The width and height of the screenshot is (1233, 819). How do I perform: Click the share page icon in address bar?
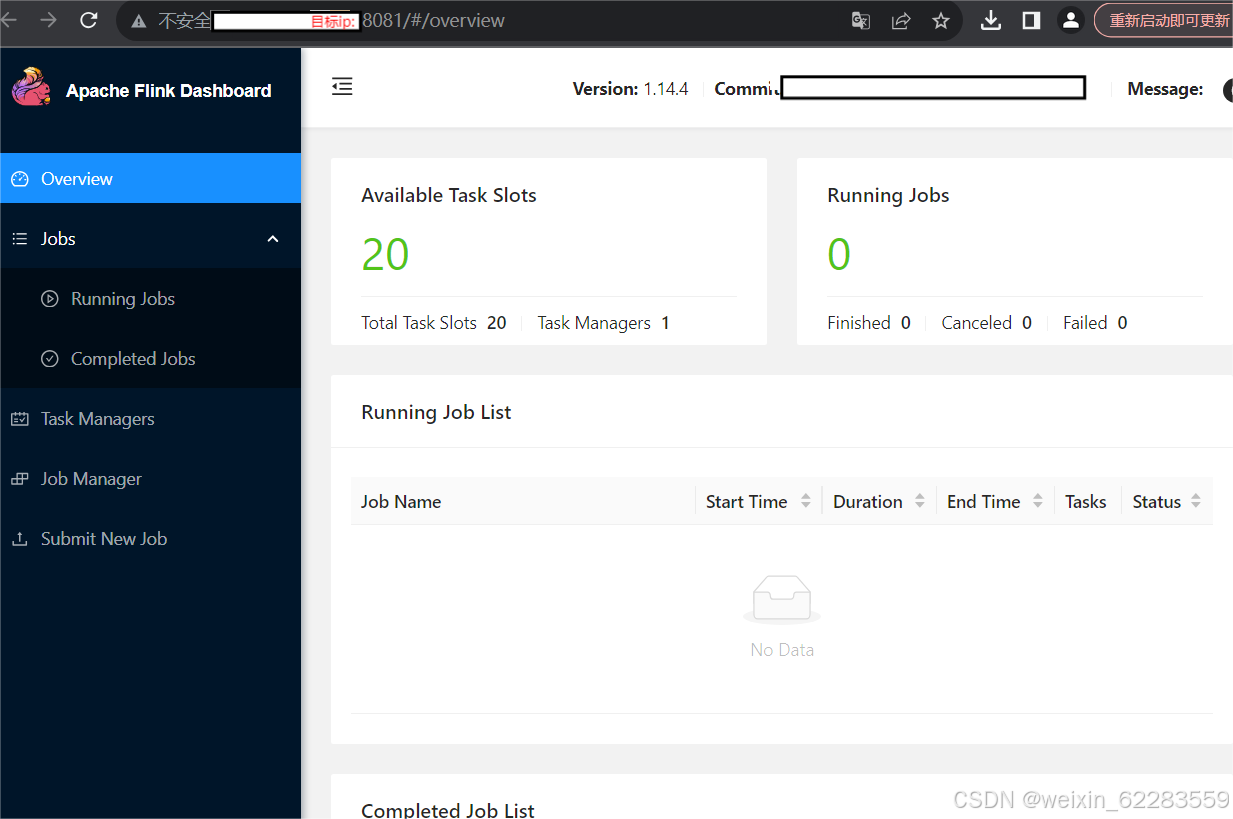[901, 20]
